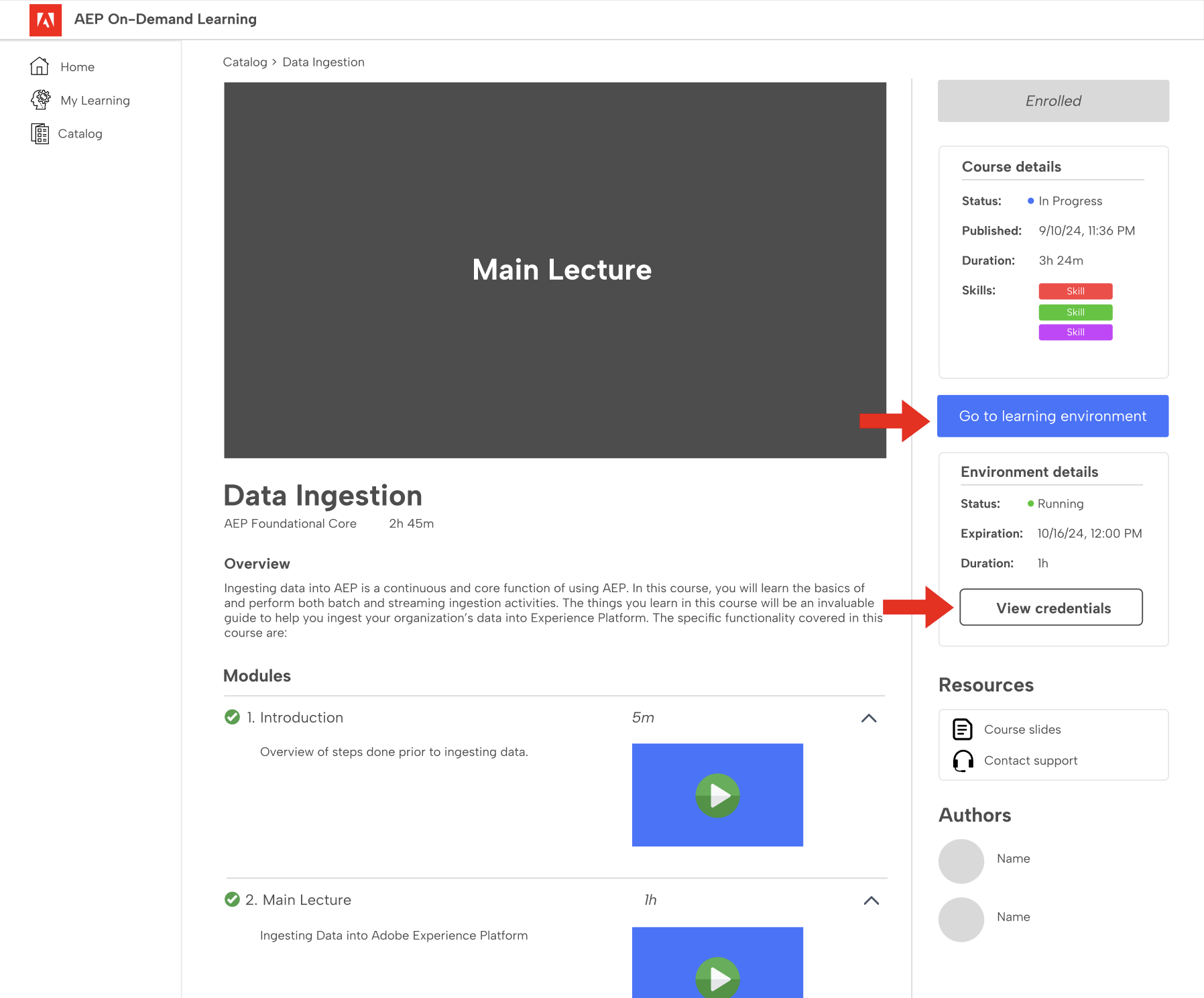This screenshot has width=1204, height=998.
Task: Click the My Learning head-gear icon
Action: 40,99
